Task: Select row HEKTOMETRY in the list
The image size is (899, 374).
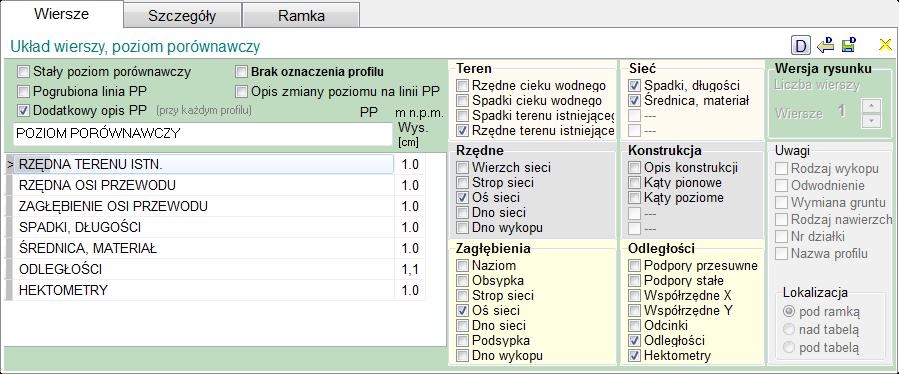Action: tap(204, 290)
